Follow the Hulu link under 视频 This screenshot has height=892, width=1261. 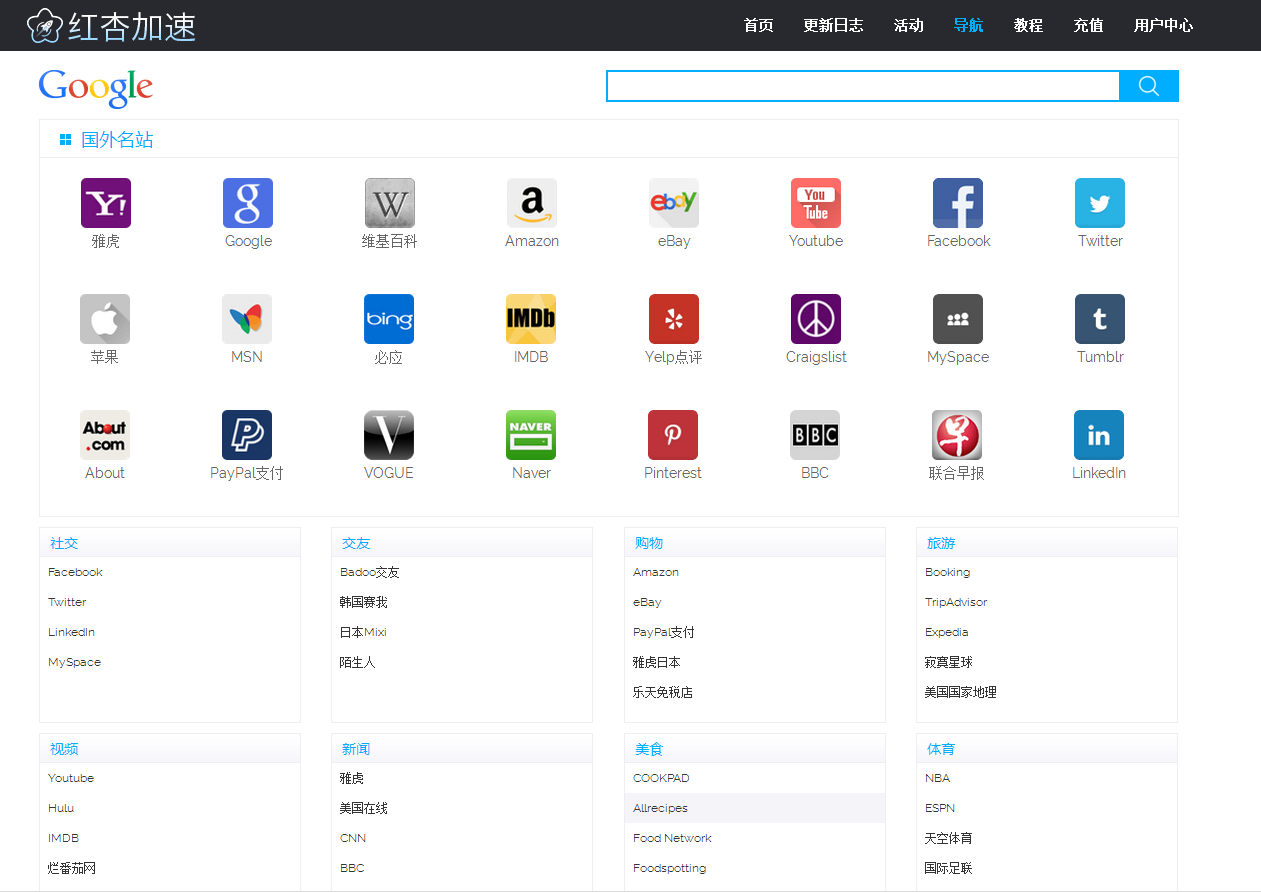[61, 808]
